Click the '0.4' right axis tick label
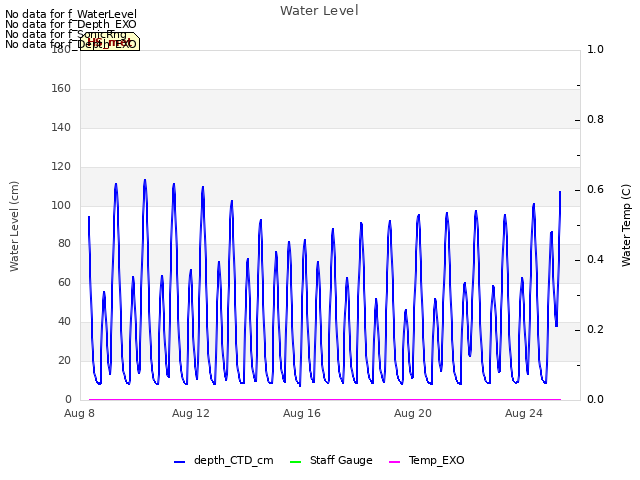This screenshot has height=480, width=640. (596, 260)
